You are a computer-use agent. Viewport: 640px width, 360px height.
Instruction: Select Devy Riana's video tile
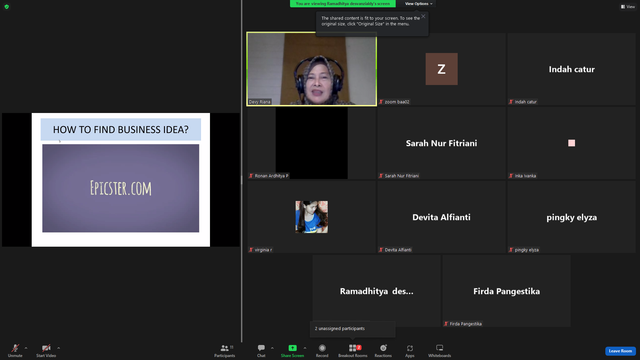tap(311, 69)
